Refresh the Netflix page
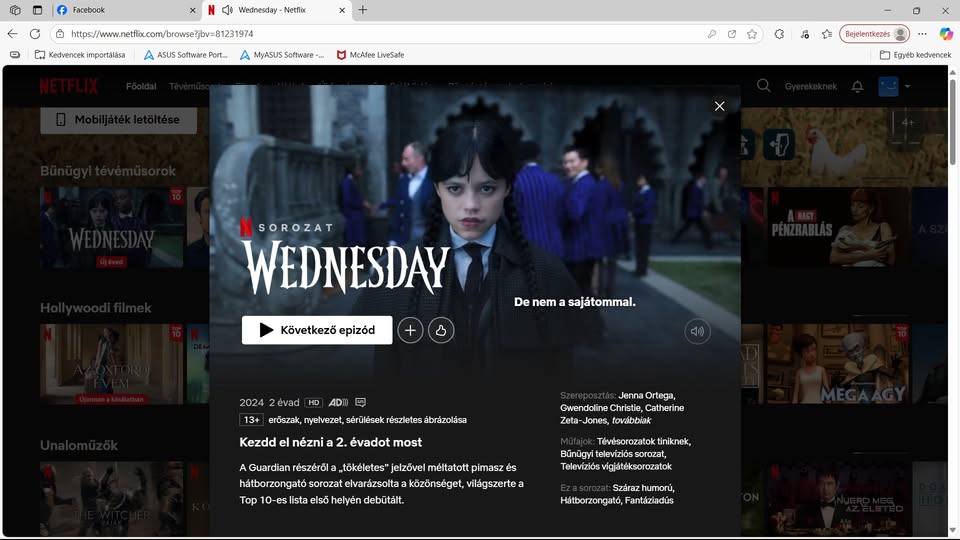The height and width of the screenshot is (540, 960). tap(35, 34)
